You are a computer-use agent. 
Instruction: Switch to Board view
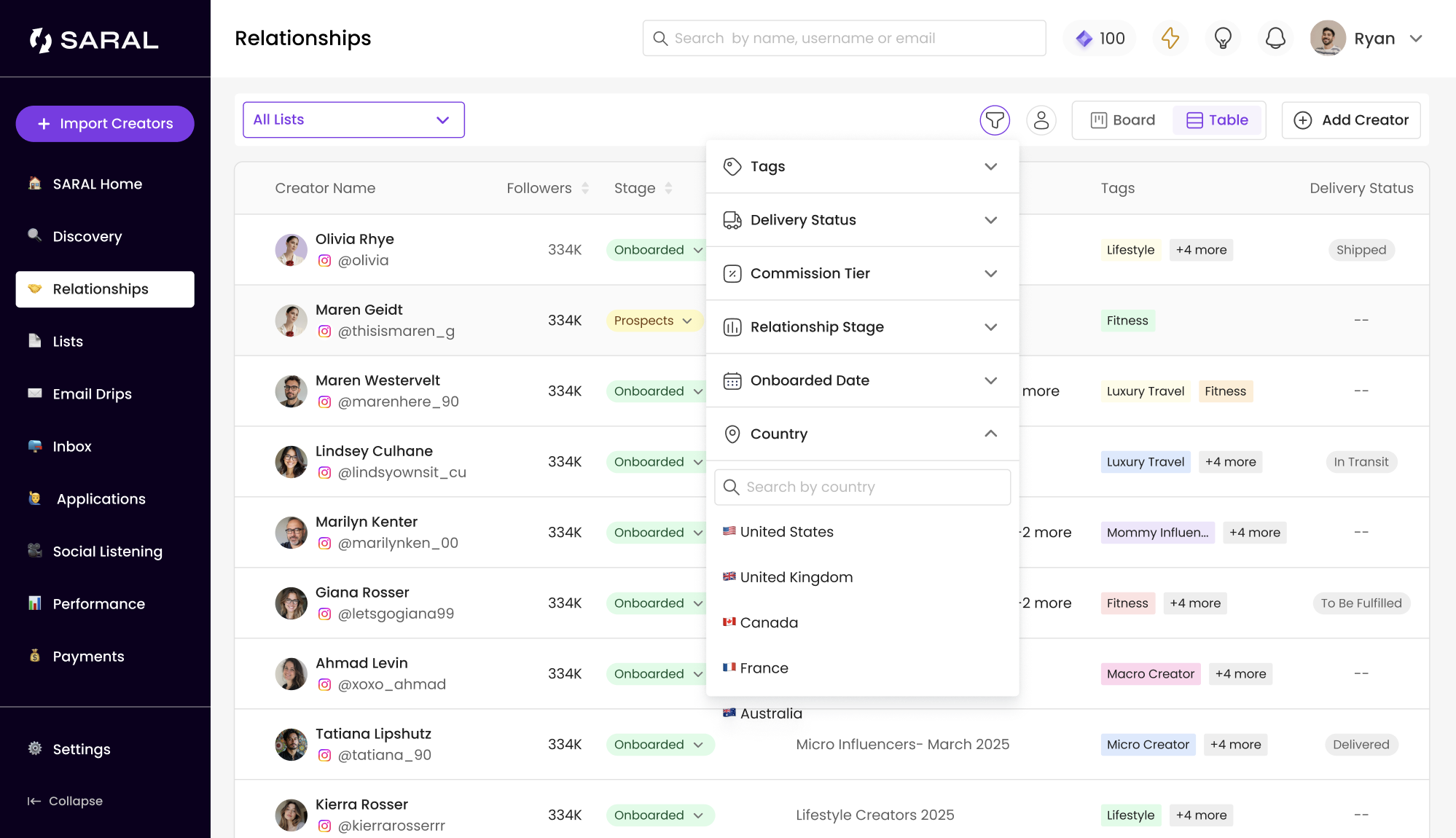coord(1123,120)
